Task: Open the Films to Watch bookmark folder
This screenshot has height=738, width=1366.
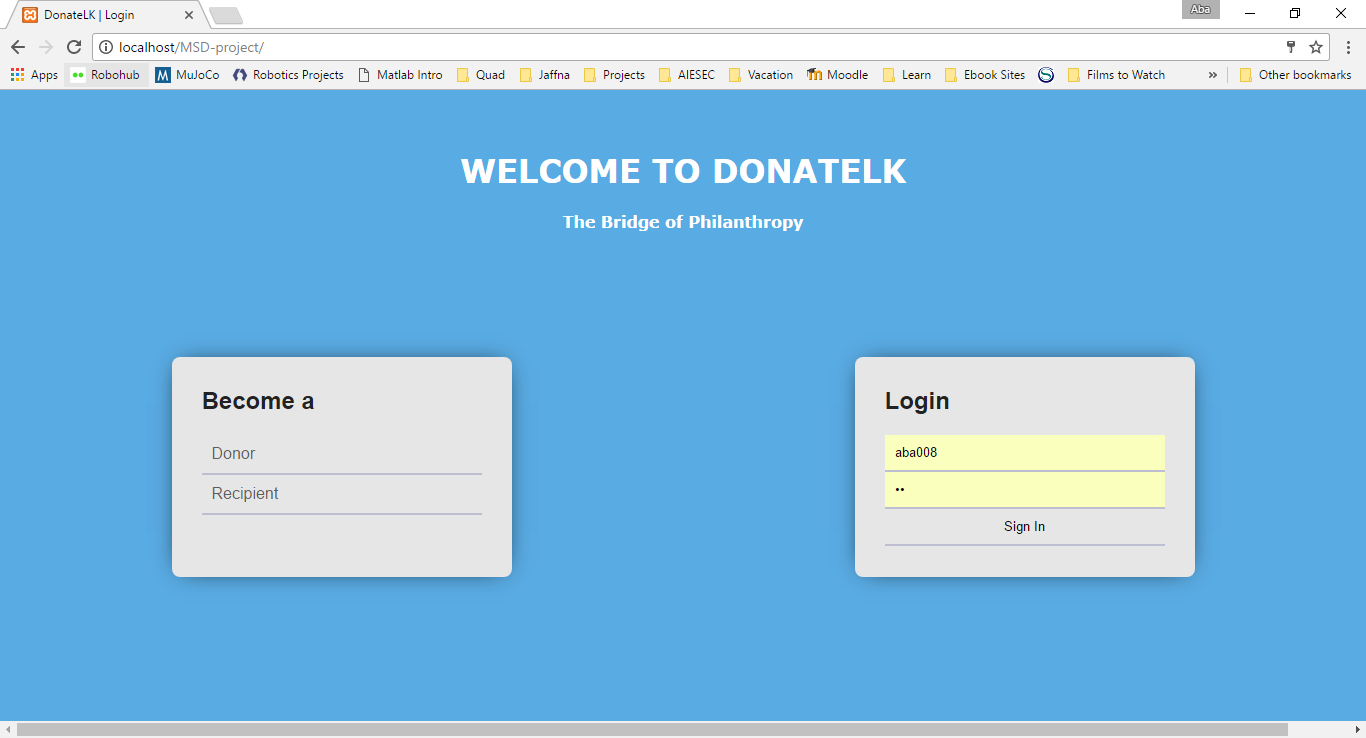Action: click(1117, 74)
